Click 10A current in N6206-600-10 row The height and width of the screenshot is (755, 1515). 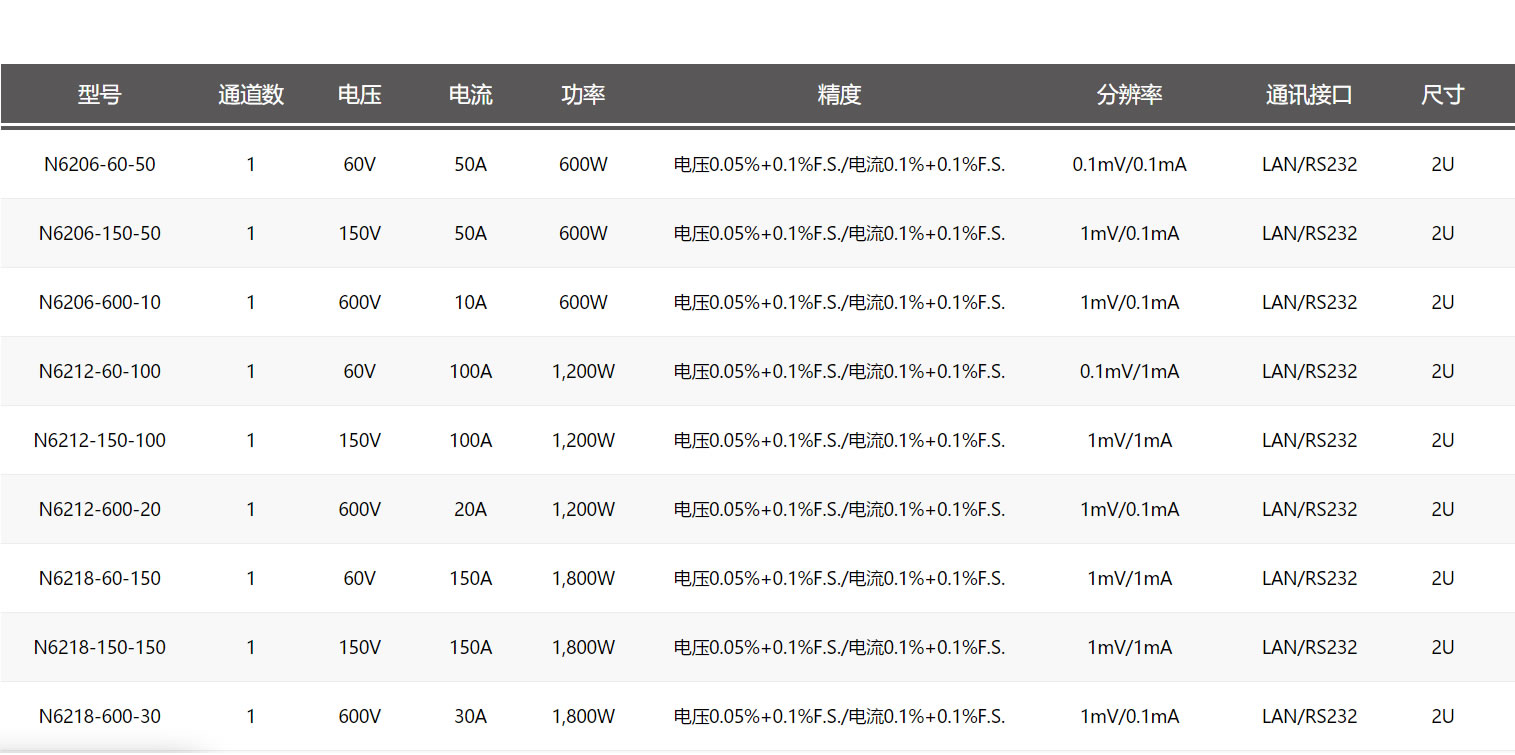(471, 302)
